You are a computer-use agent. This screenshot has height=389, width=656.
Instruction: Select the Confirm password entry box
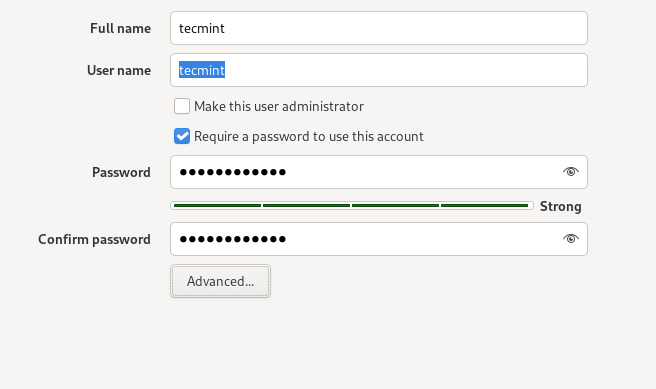379,239
